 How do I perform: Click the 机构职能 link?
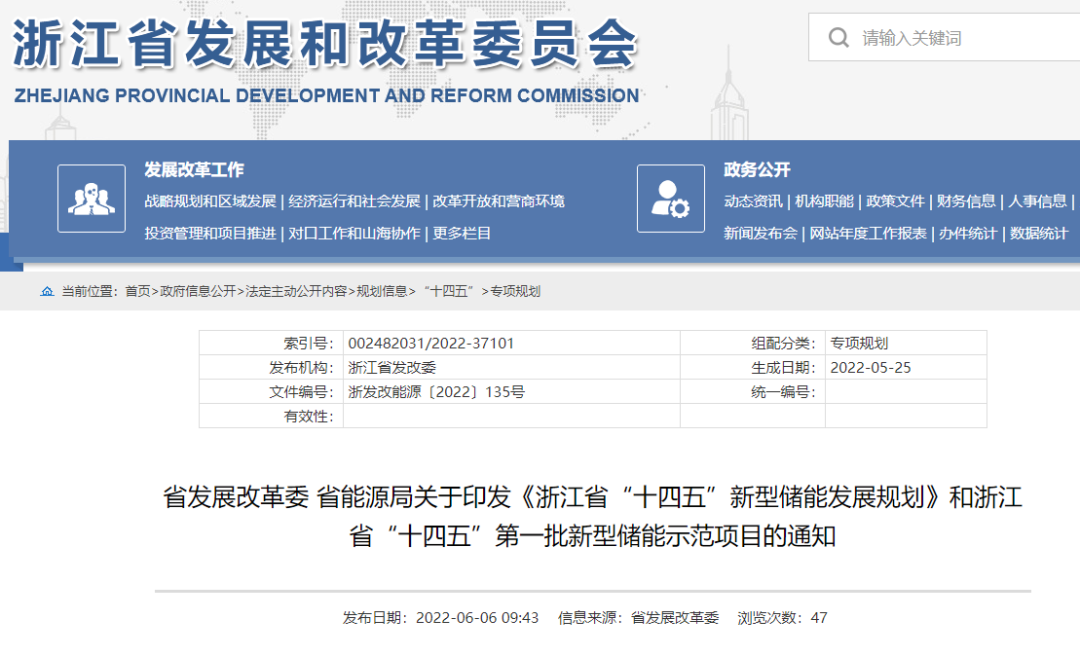824,201
